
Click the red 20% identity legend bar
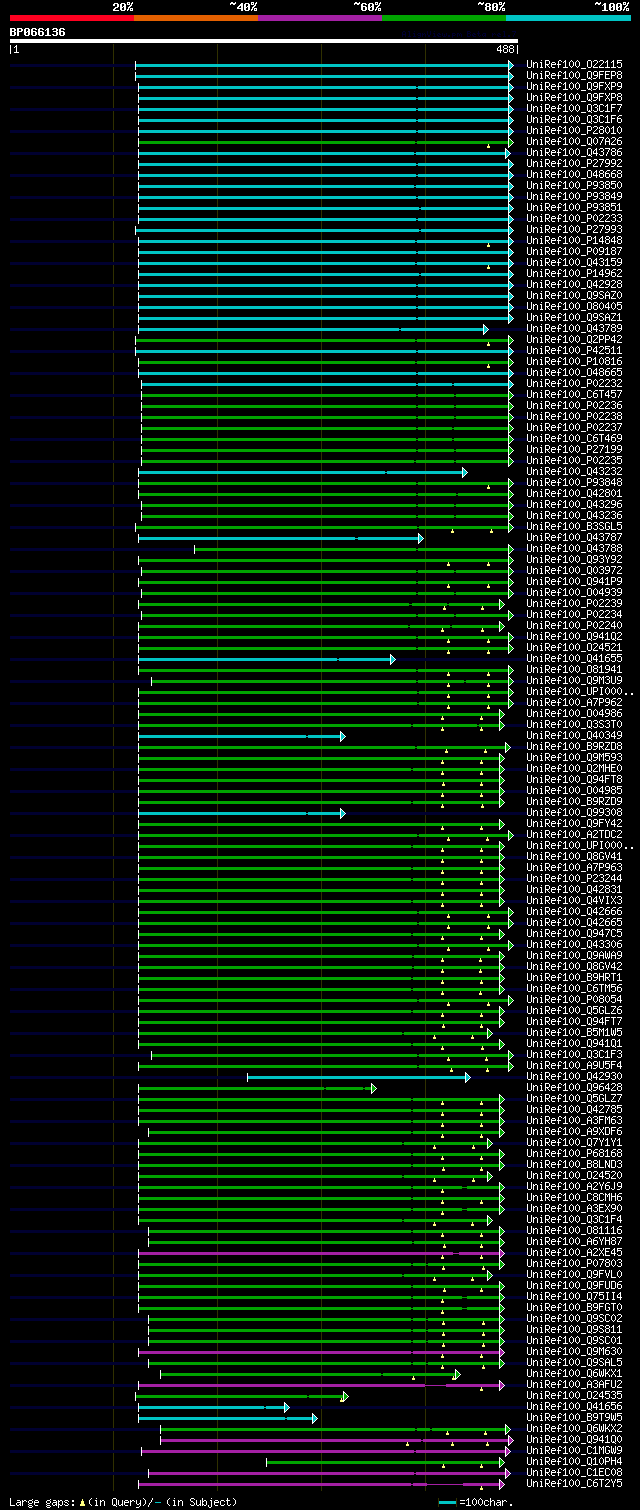(72, 18)
